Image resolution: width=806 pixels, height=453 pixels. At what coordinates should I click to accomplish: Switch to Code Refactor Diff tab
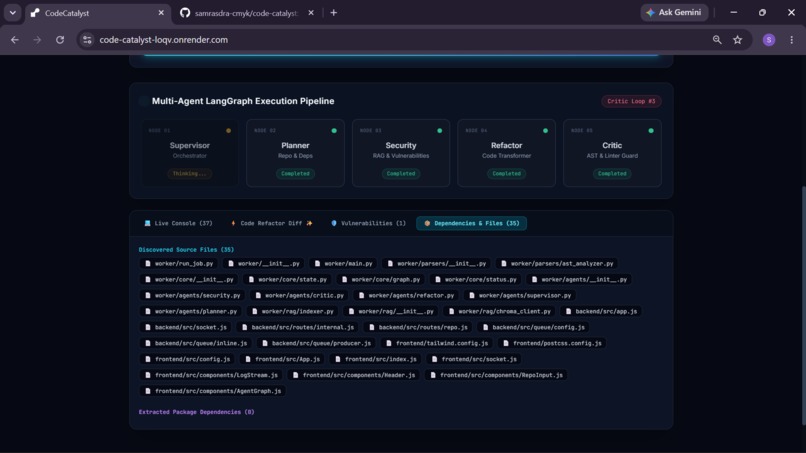tap(271, 223)
